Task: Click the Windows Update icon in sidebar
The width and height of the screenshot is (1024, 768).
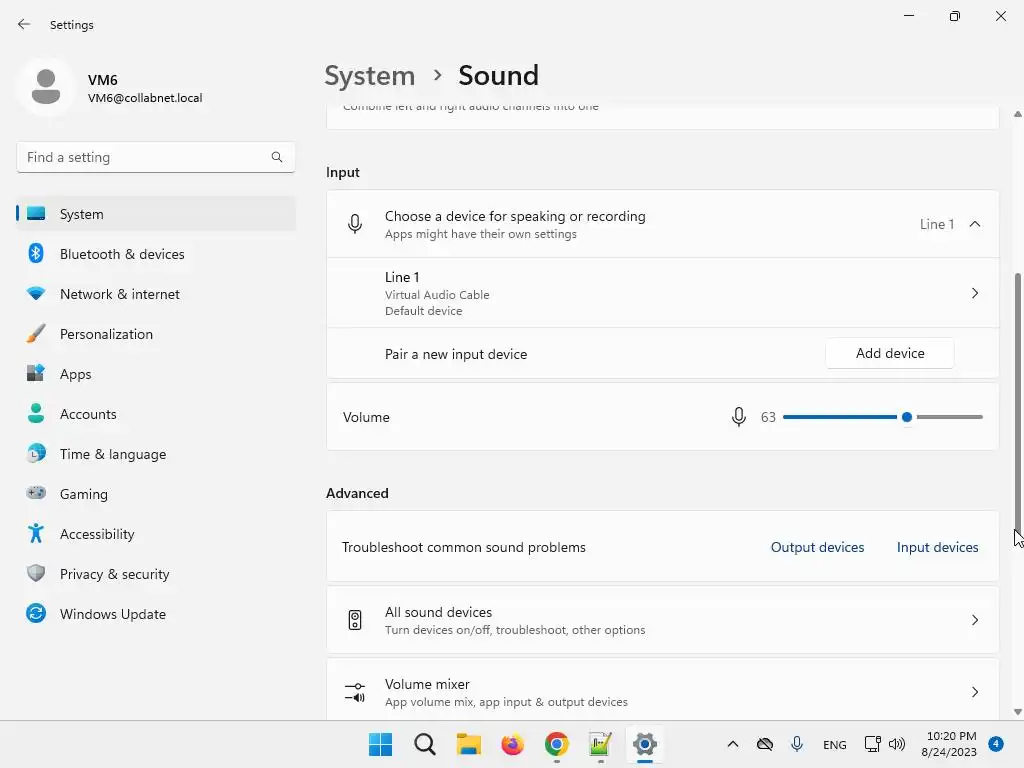Action: (36, 614)
